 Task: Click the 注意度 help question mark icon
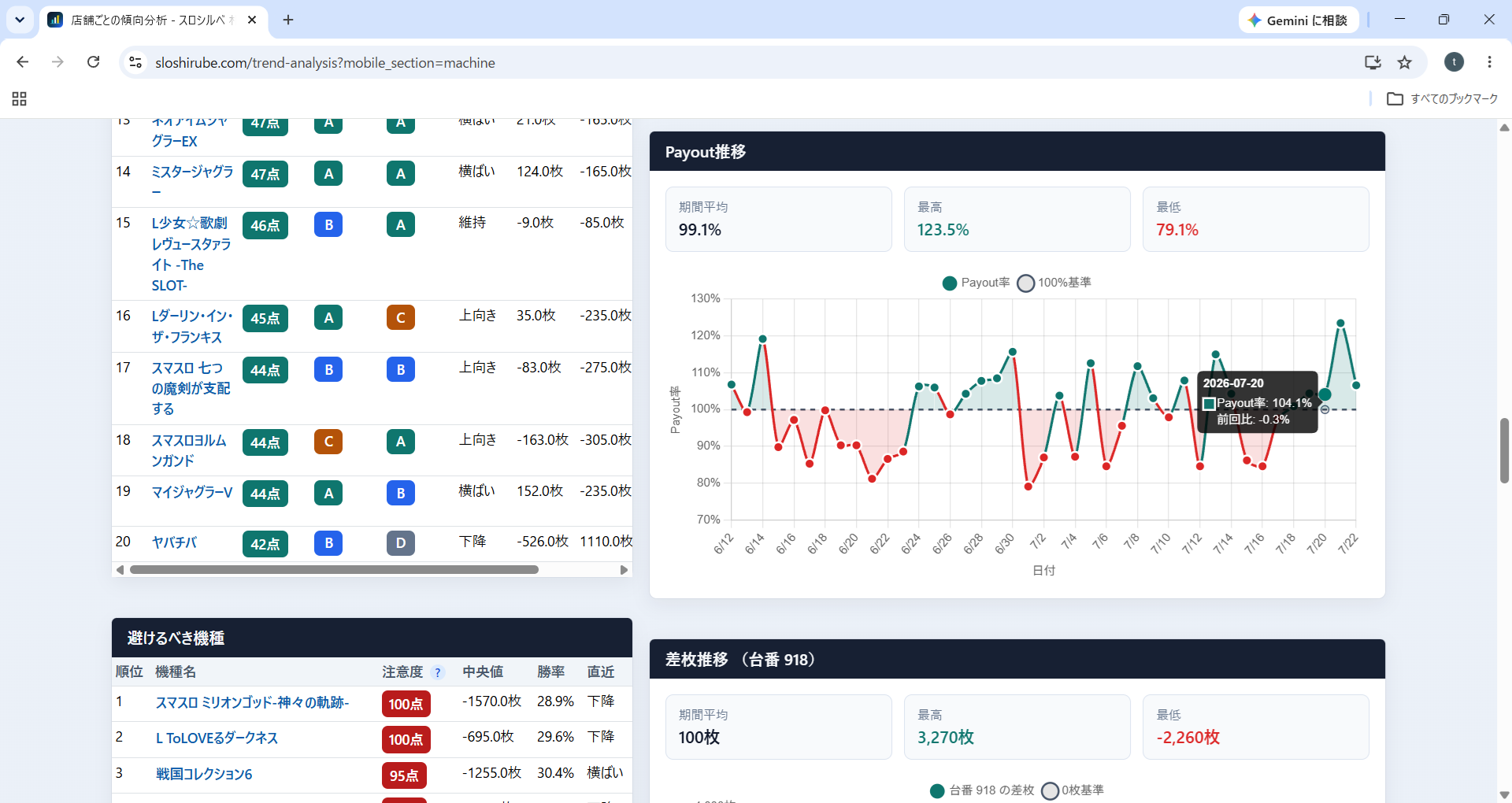pyautogui.click(x=438, y=672)
